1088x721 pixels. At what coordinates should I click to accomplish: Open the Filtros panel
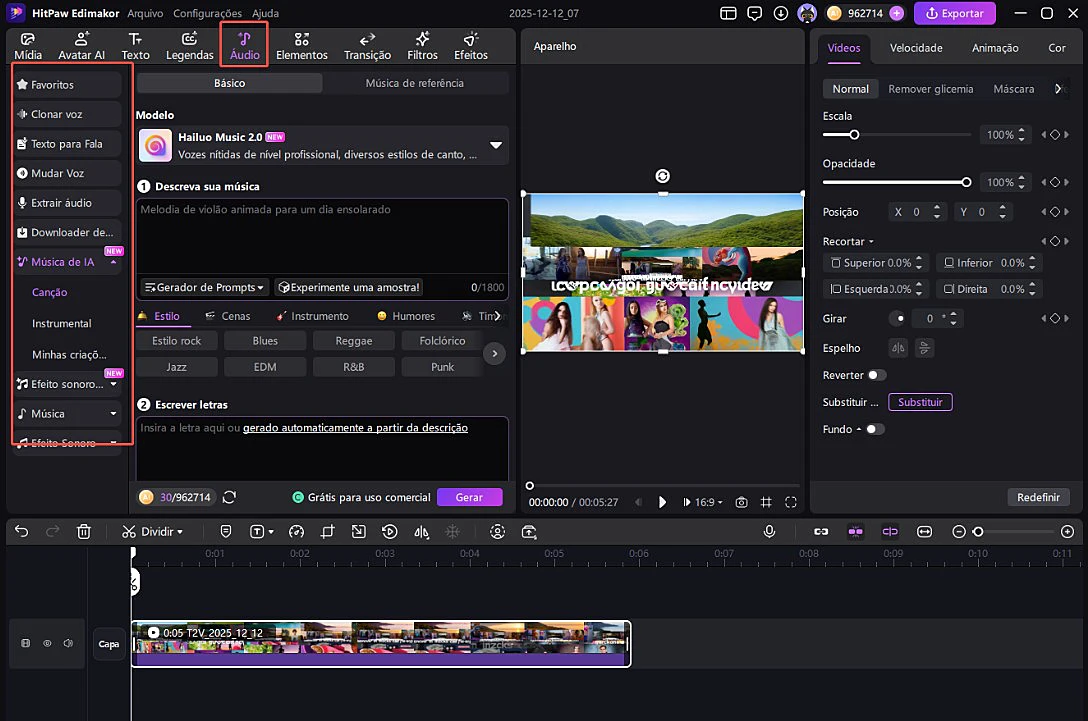click(x=422, y=46)
